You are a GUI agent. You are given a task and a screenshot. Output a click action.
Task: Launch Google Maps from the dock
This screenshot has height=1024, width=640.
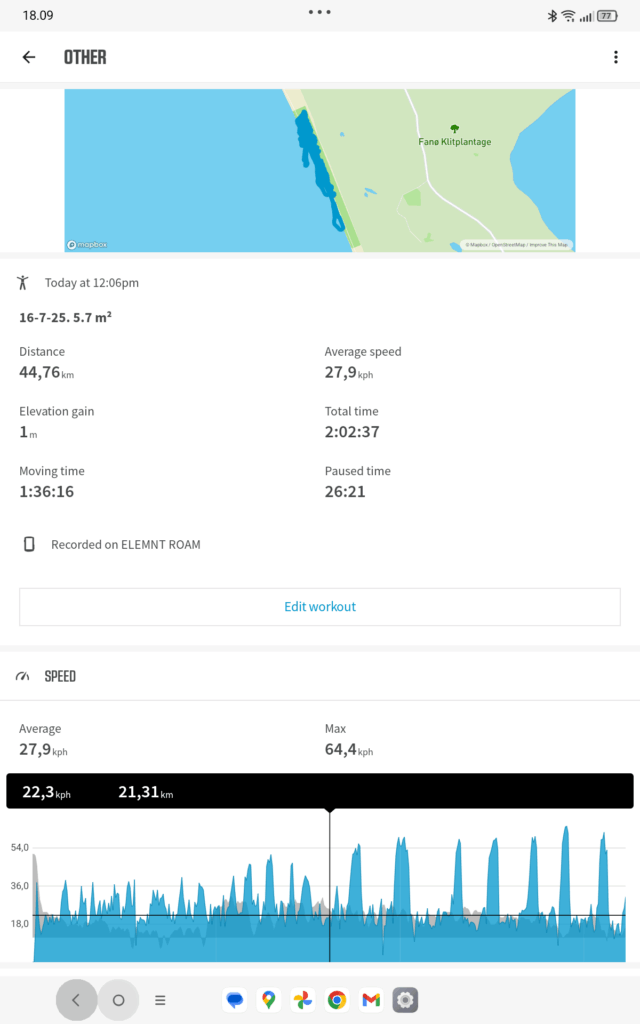click(268, 1000)
